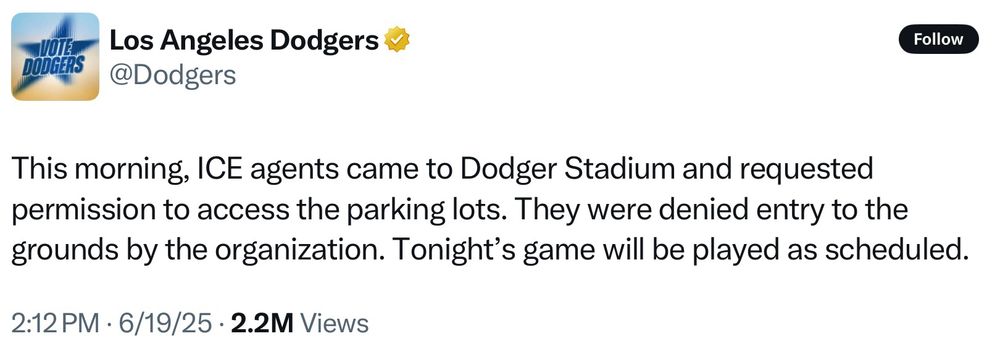
Task: Follow the Los Angeles Dodgers account
Action: click(x=938, y=39)
